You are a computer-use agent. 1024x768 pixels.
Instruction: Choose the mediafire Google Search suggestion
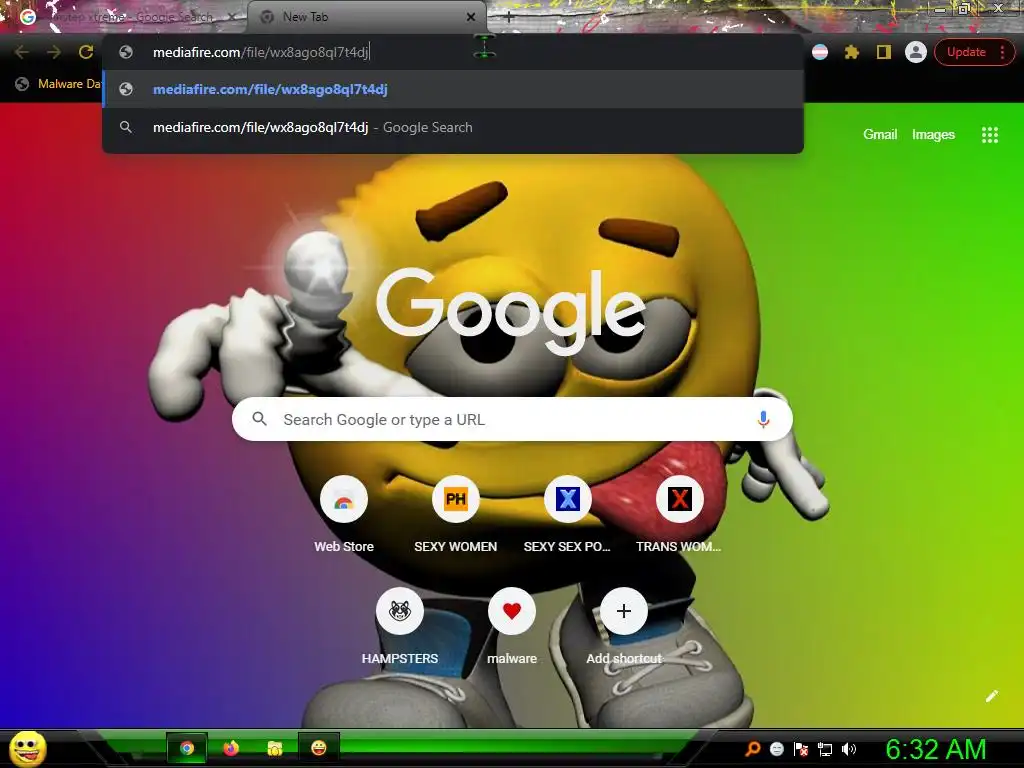(x=453, y=127)
